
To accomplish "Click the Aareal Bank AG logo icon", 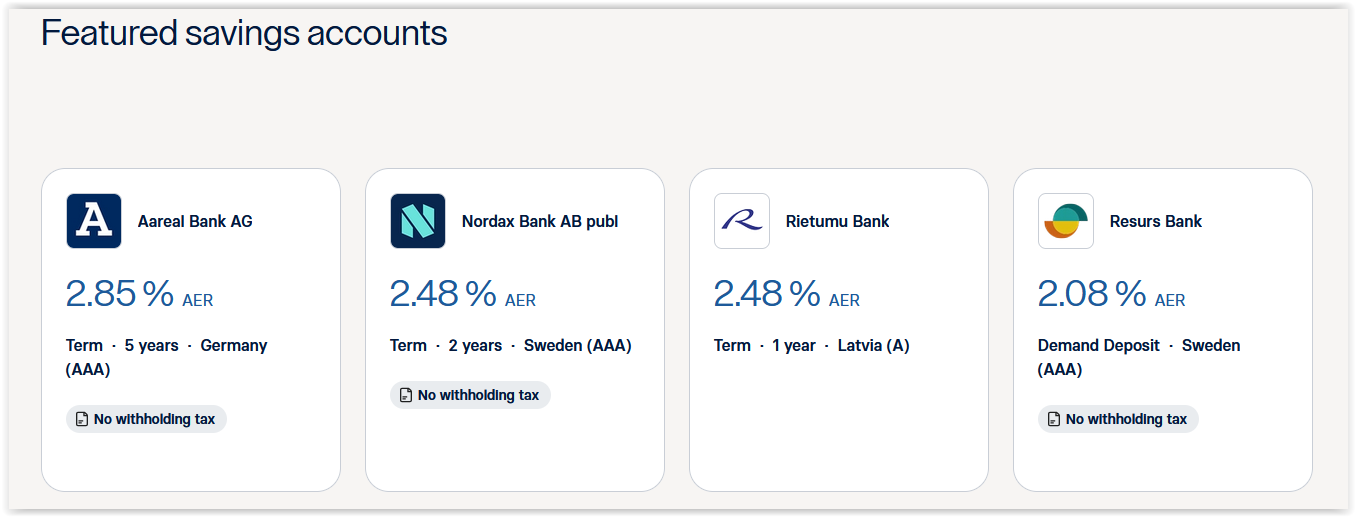I will coord(94,221).
